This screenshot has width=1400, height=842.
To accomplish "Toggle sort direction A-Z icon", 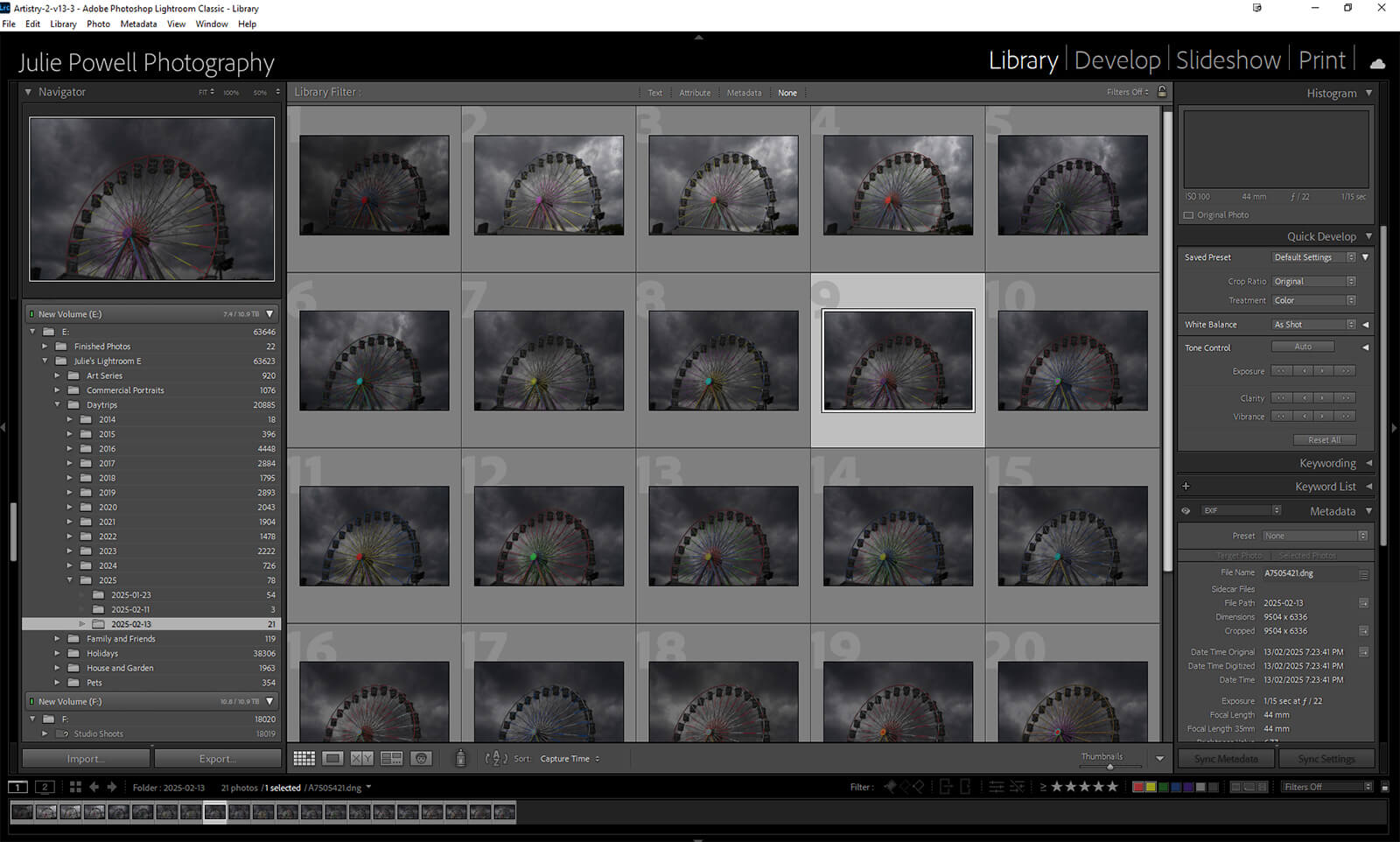I will tap(496, 759).
